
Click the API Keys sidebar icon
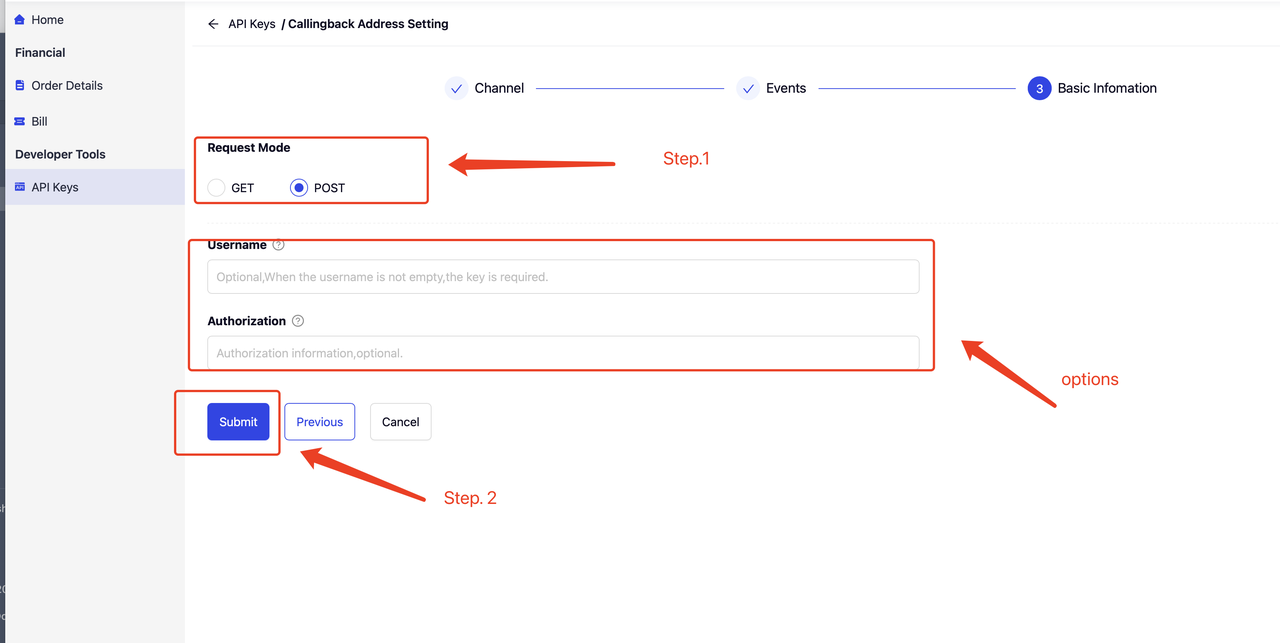click(x=20, y=187)
